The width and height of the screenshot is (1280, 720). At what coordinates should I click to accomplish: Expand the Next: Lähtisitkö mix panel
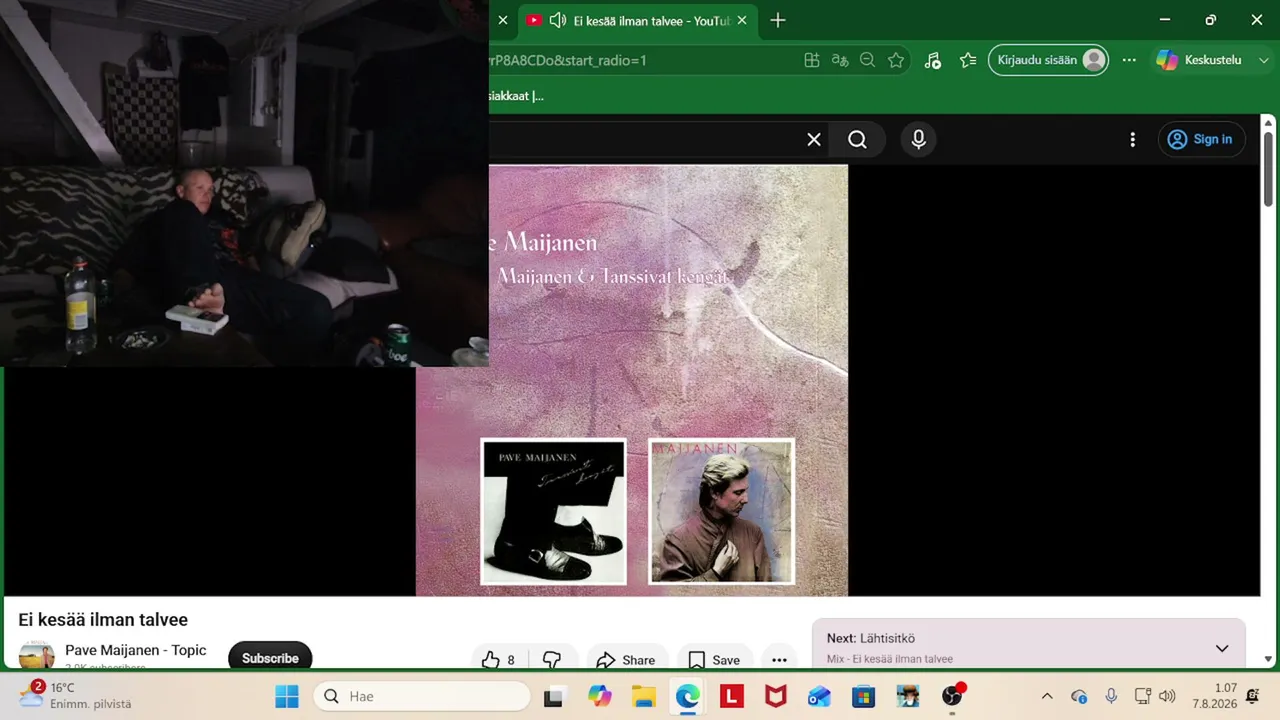[1222, 648]
